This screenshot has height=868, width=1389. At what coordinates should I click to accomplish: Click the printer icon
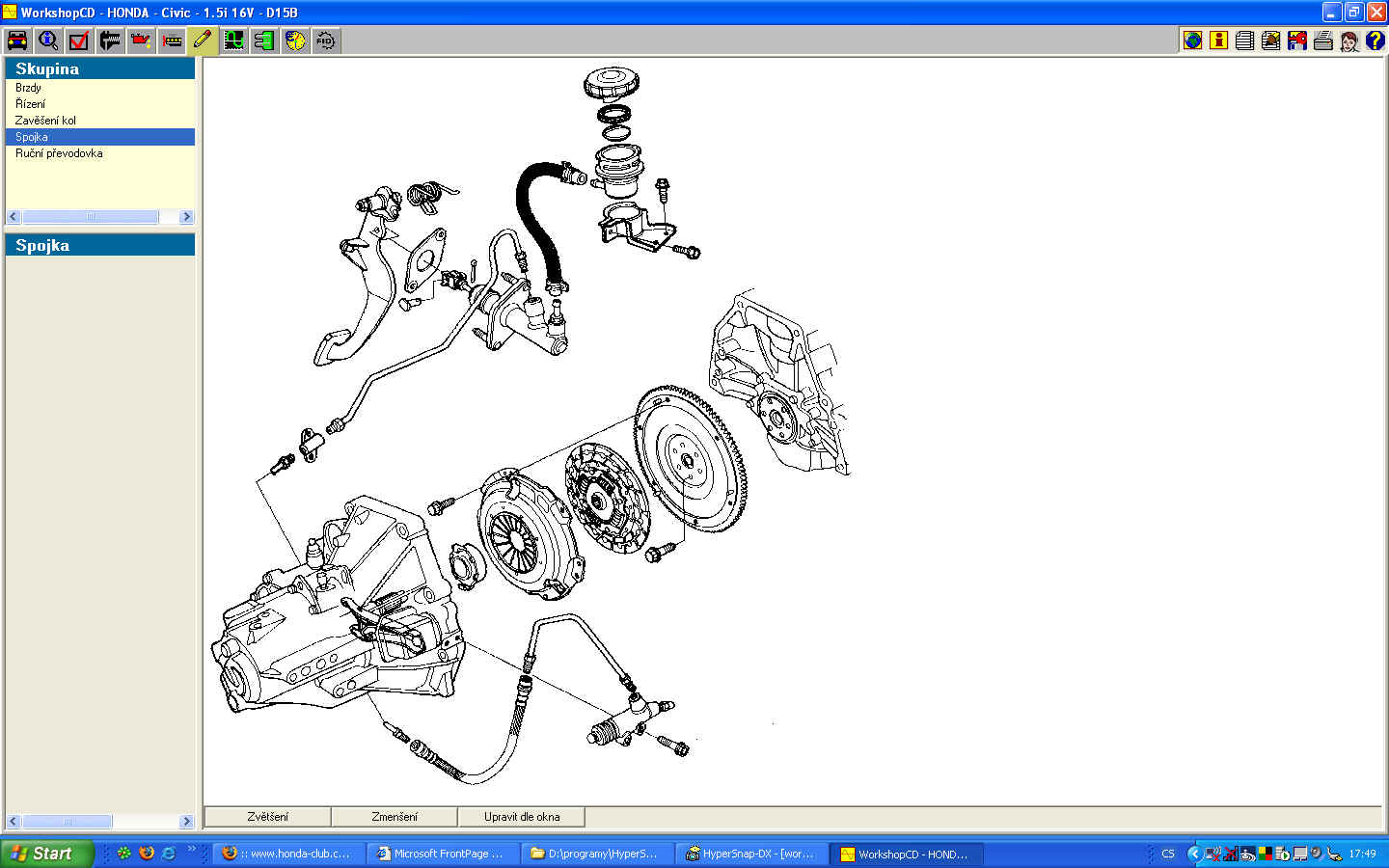click(x=1323, y=41)
